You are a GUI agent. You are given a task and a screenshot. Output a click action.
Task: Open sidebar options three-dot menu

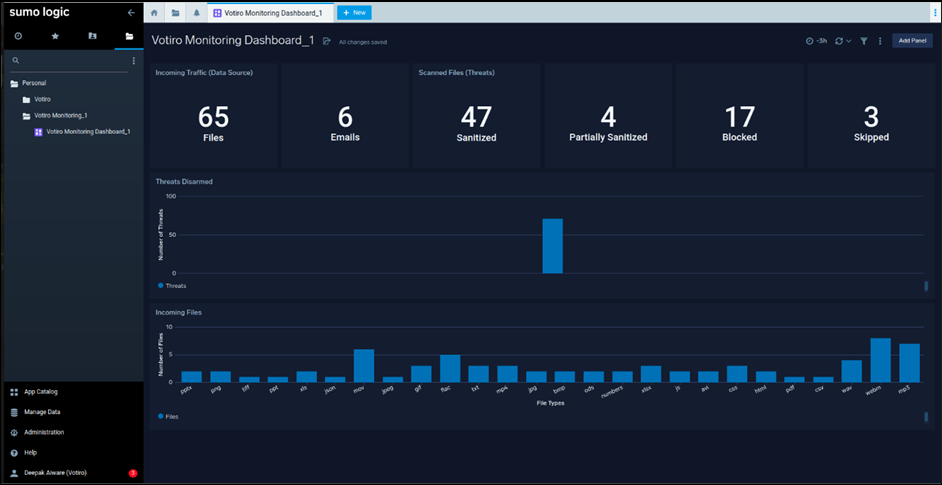click(133, 61)
